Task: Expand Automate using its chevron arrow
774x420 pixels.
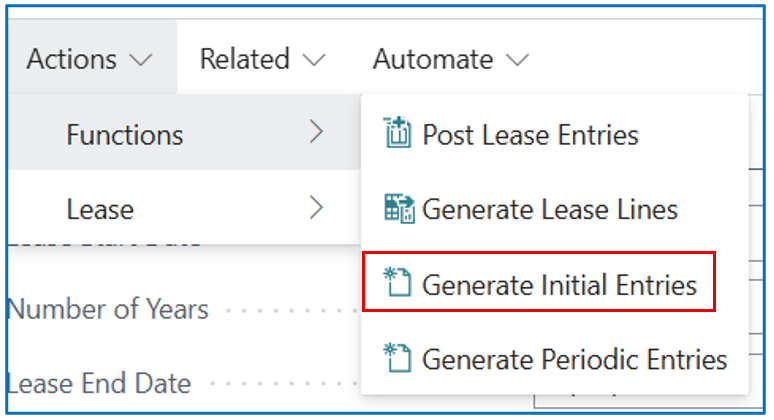Action: click(517, 60)
